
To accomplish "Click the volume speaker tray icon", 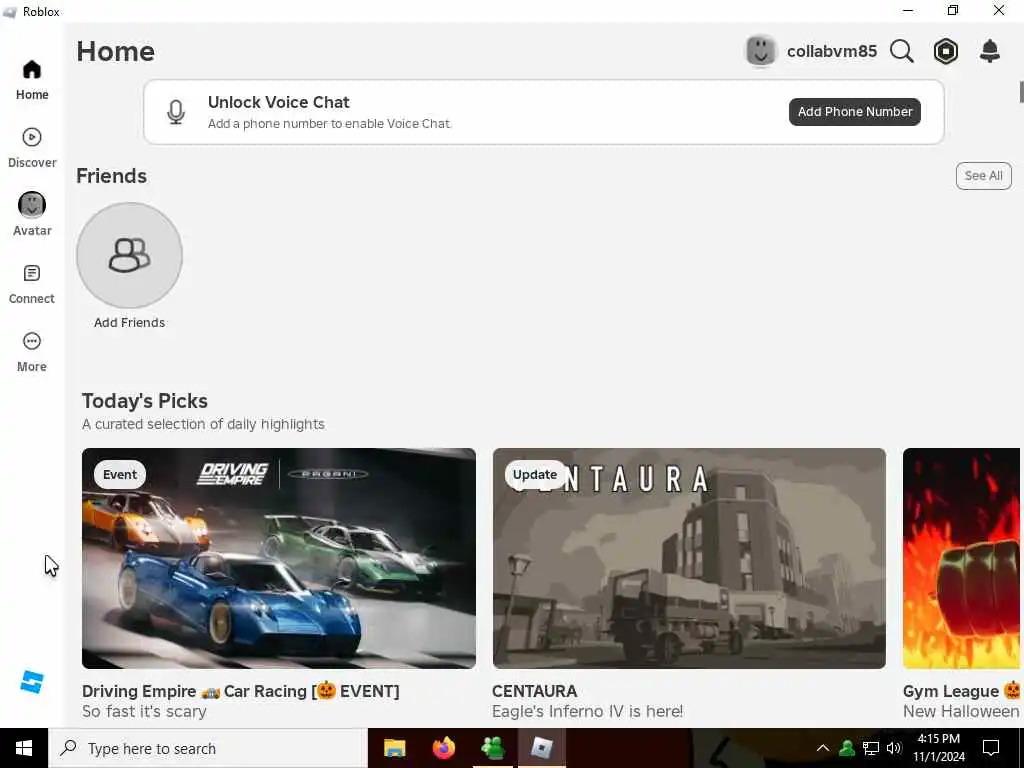I will [x=894, y=748].
